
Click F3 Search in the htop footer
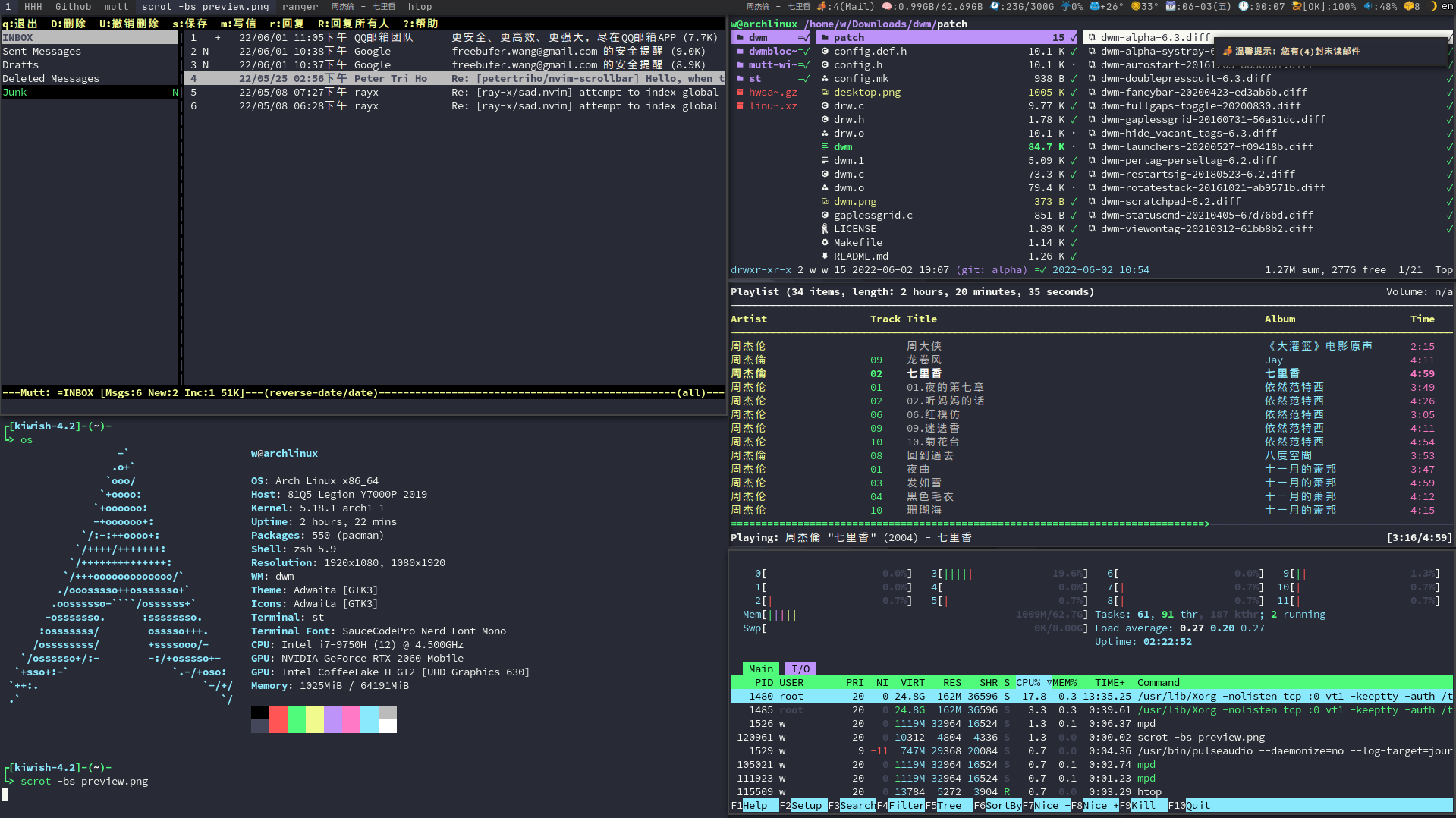pos(852,805)
